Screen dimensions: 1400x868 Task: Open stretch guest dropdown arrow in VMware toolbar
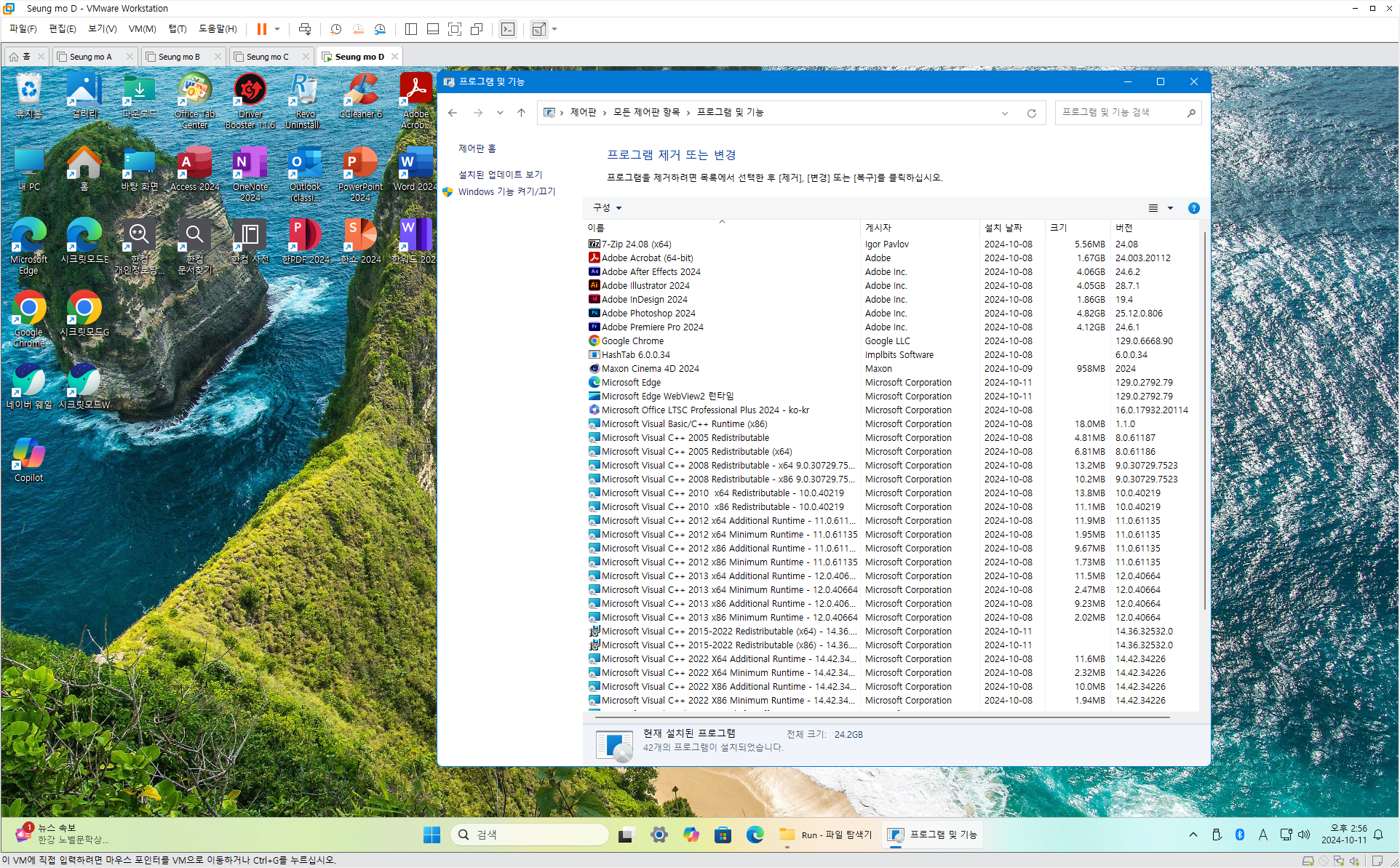tap(554, 29)
